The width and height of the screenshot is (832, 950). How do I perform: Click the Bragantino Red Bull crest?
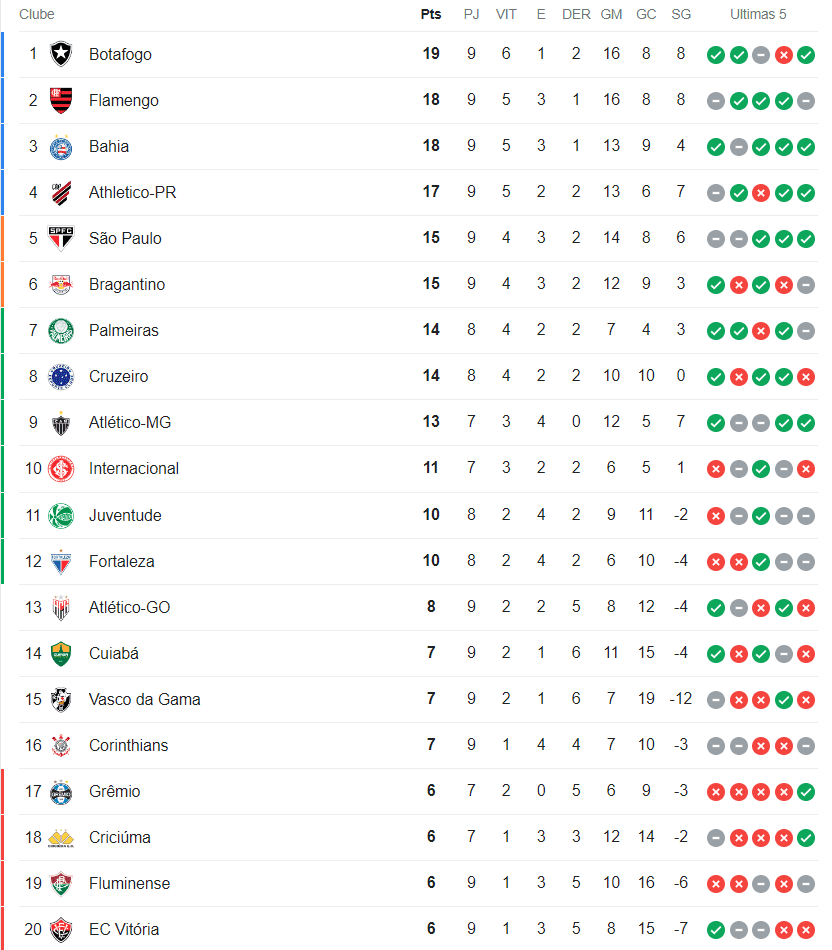[61, 284]
